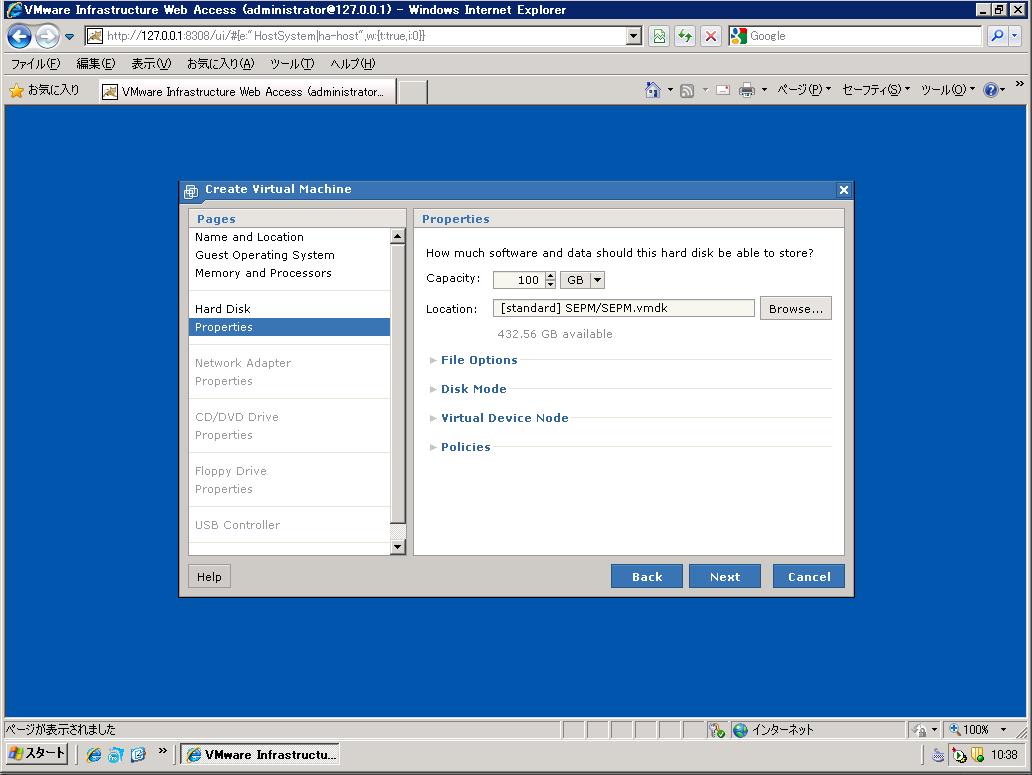
Task: Open the お気に入り(A) menu
Action: pos(220,64)
